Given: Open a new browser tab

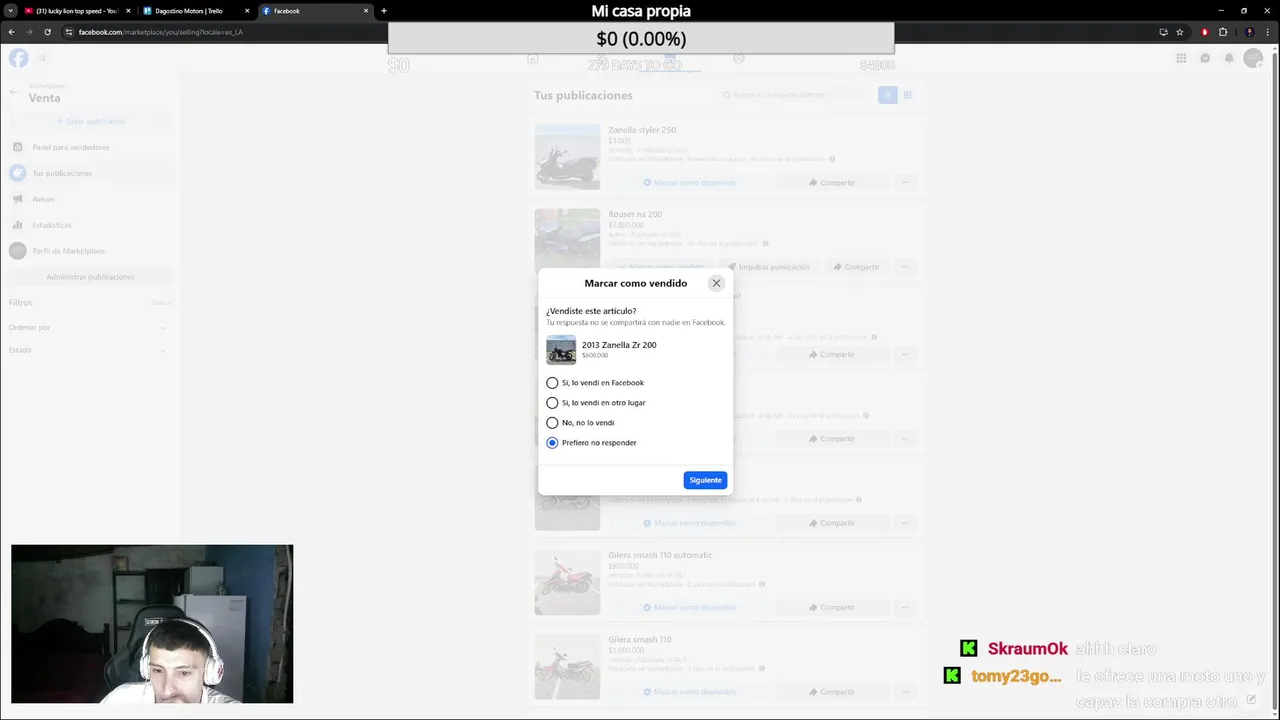Looking at the screenshot, I should coord(384,11).
